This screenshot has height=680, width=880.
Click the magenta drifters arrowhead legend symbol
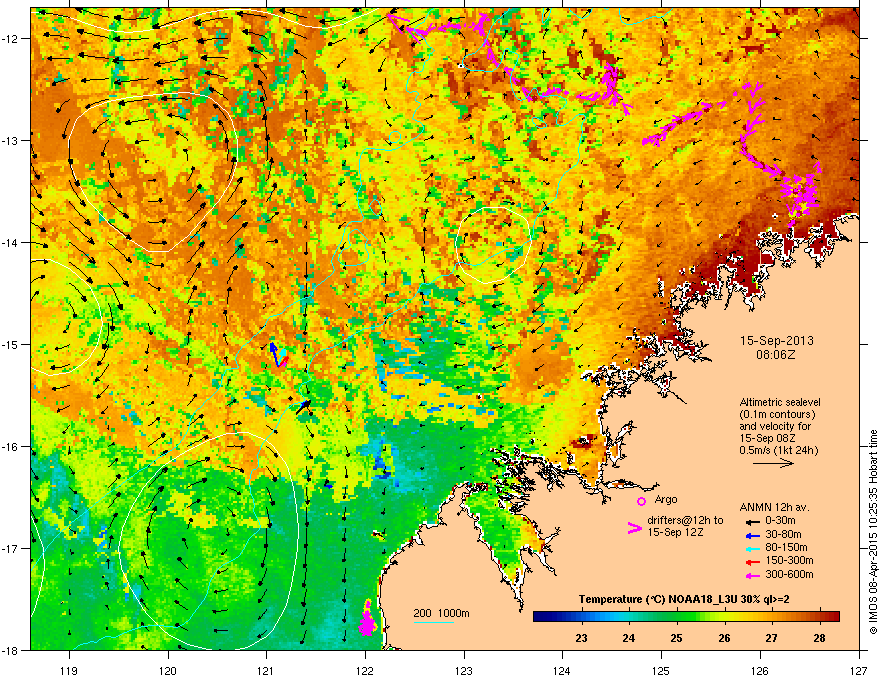click(x=634, y=528)
